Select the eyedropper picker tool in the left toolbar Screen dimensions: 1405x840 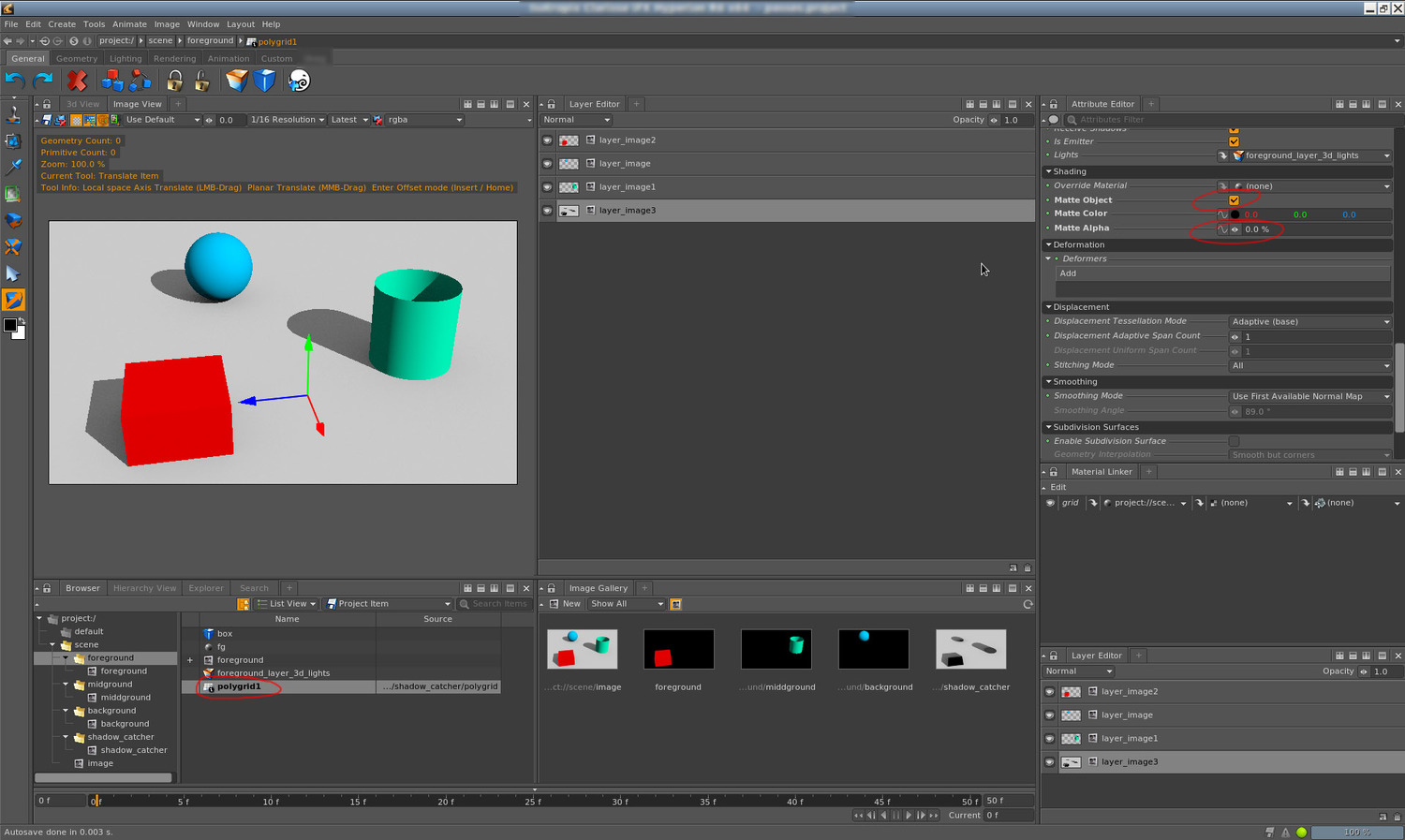pos(13,167)
